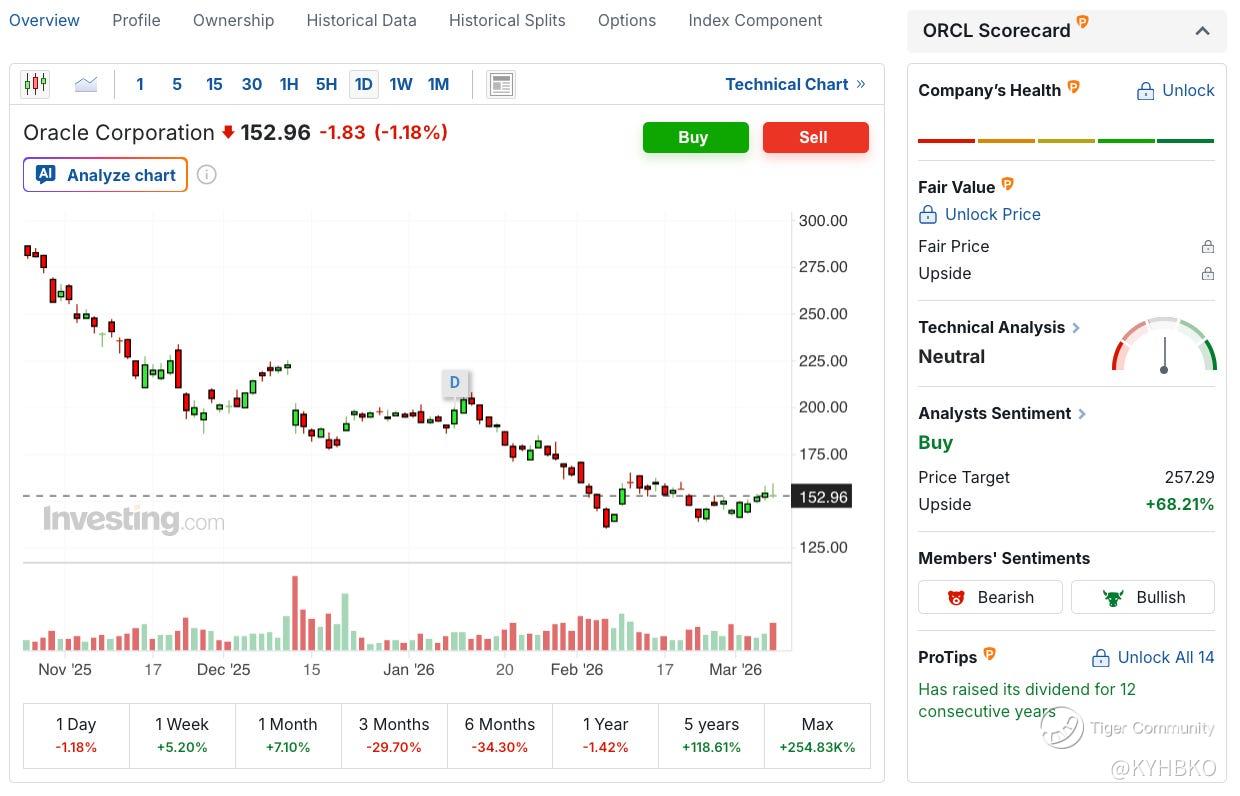Set chart interval to 15 minutes
The image size is (1240, 796).
pos(214,84)
